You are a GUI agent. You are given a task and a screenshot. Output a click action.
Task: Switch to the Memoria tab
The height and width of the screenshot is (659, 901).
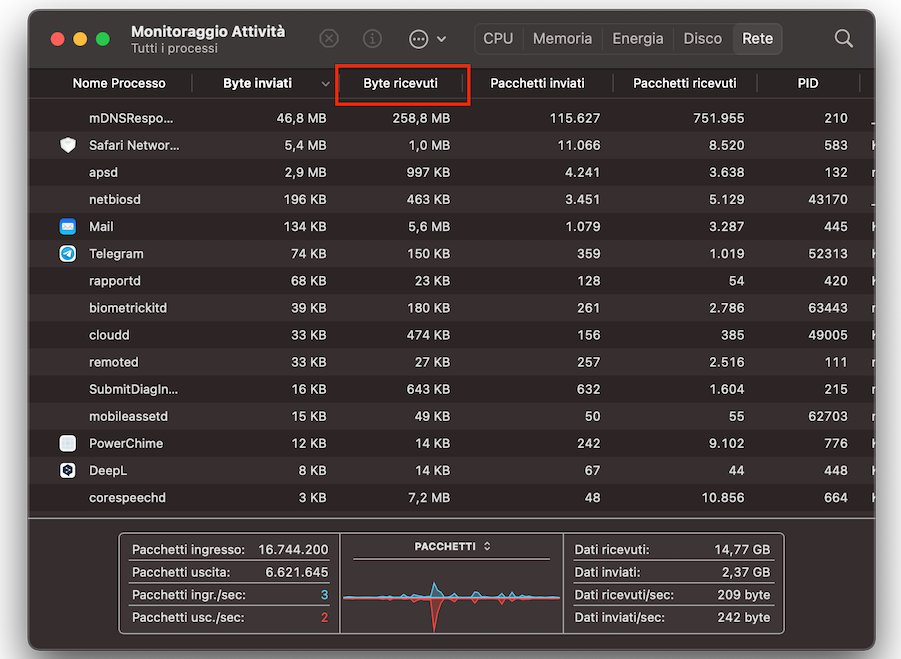(562, 39)
